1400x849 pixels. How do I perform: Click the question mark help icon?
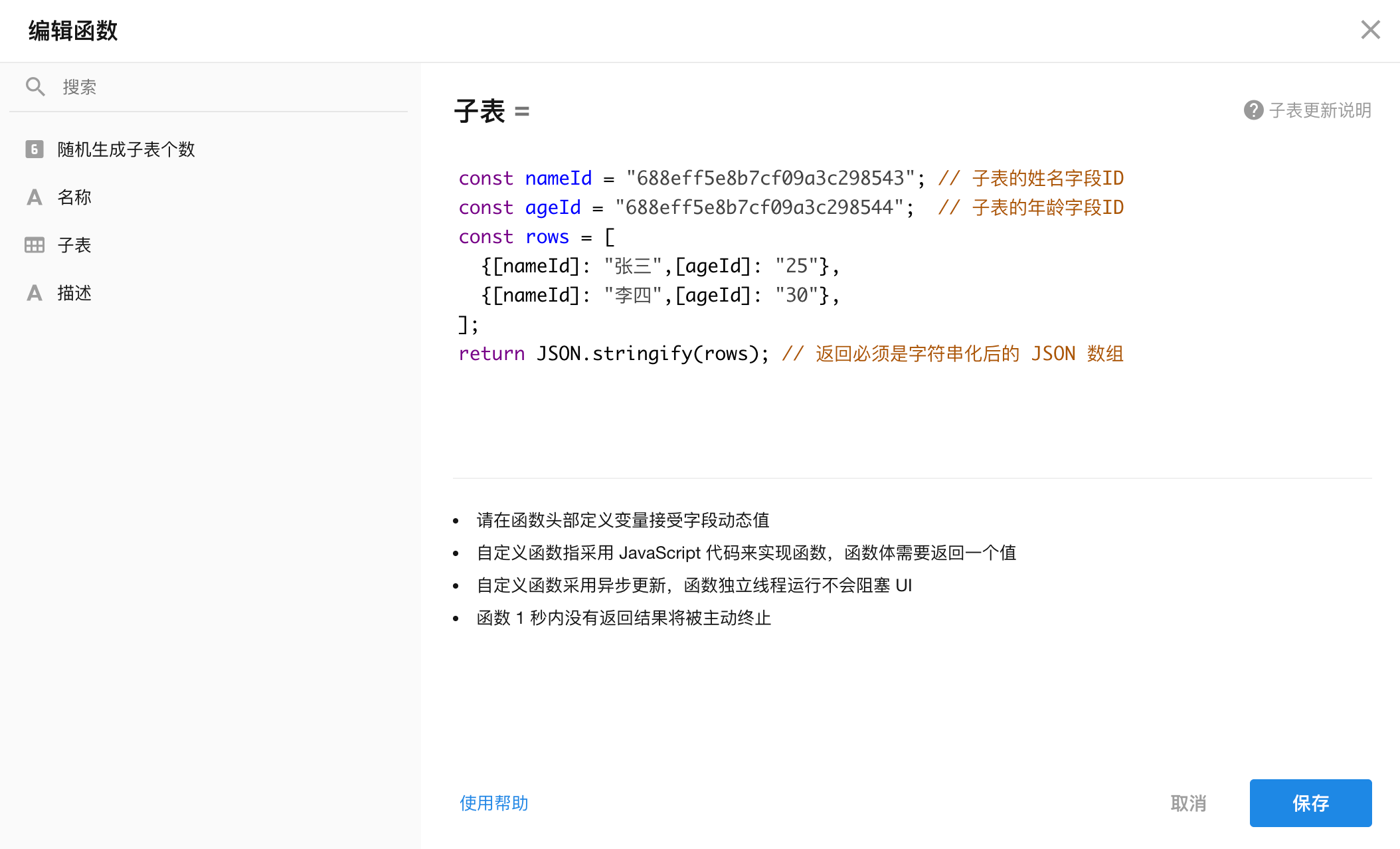pos(1253,110)
